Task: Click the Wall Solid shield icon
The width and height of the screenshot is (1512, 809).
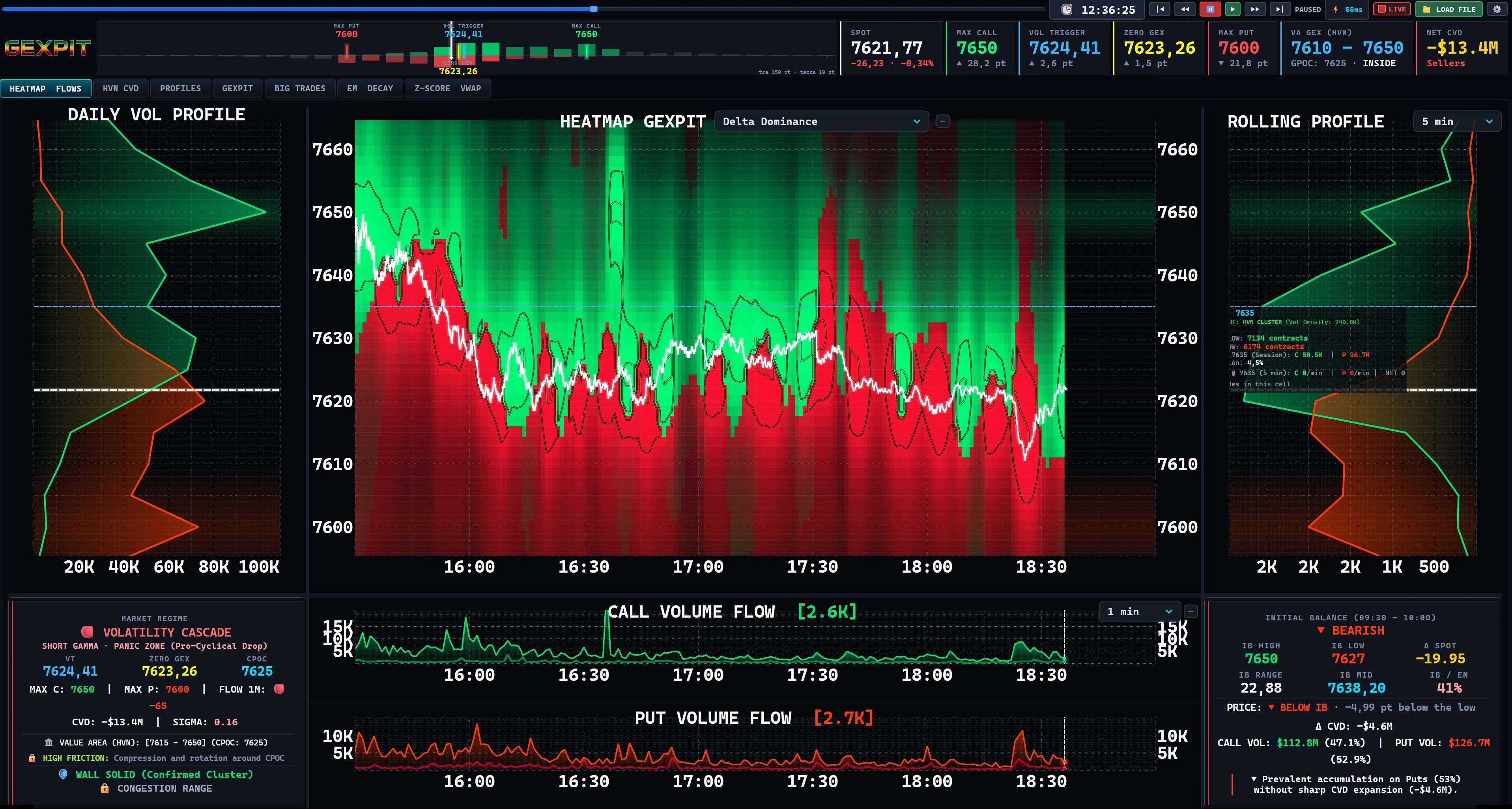Action: [x=64, y=774]
